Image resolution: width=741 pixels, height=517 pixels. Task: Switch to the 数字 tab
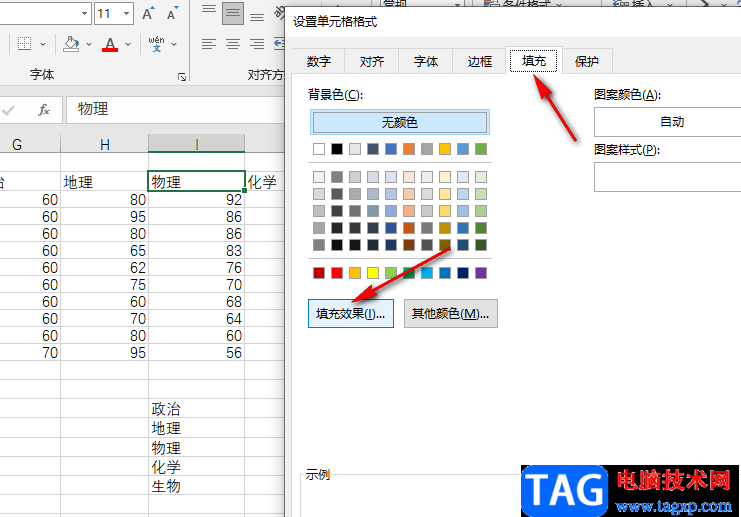[319, 61]
